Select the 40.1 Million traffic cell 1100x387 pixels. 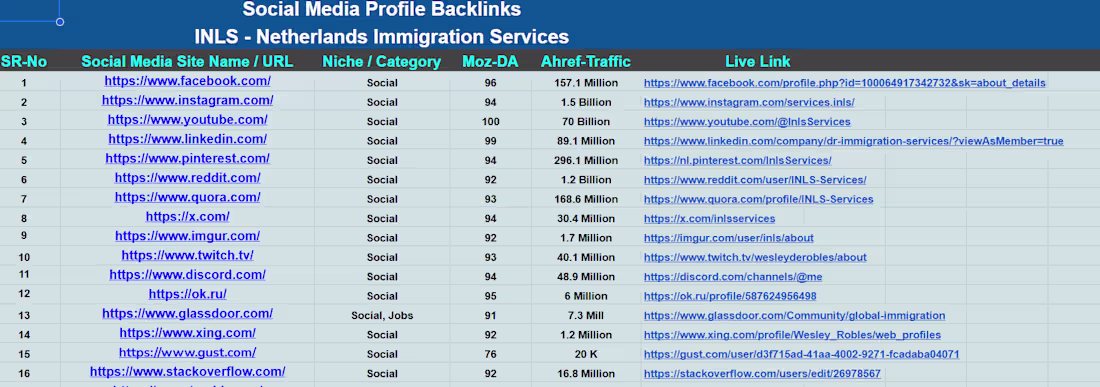[586, 257]
